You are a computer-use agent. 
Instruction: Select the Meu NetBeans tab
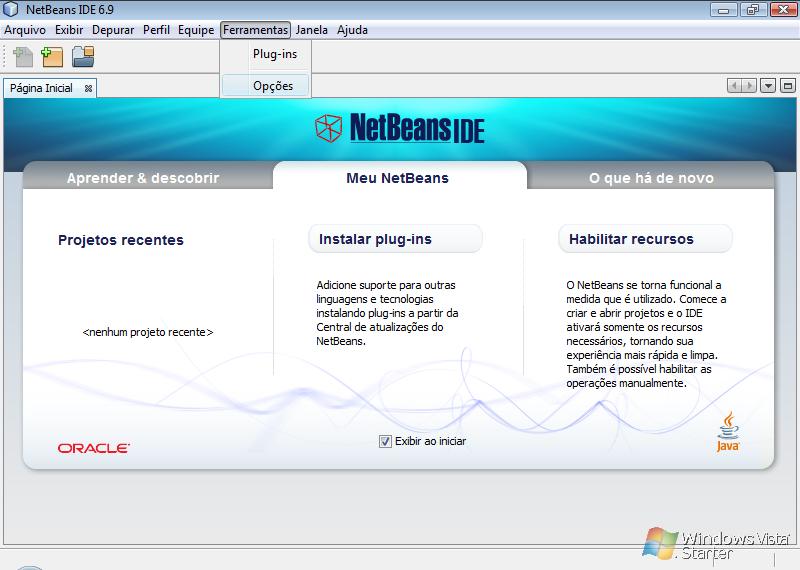pyautogui.click(x=397, y=178)
